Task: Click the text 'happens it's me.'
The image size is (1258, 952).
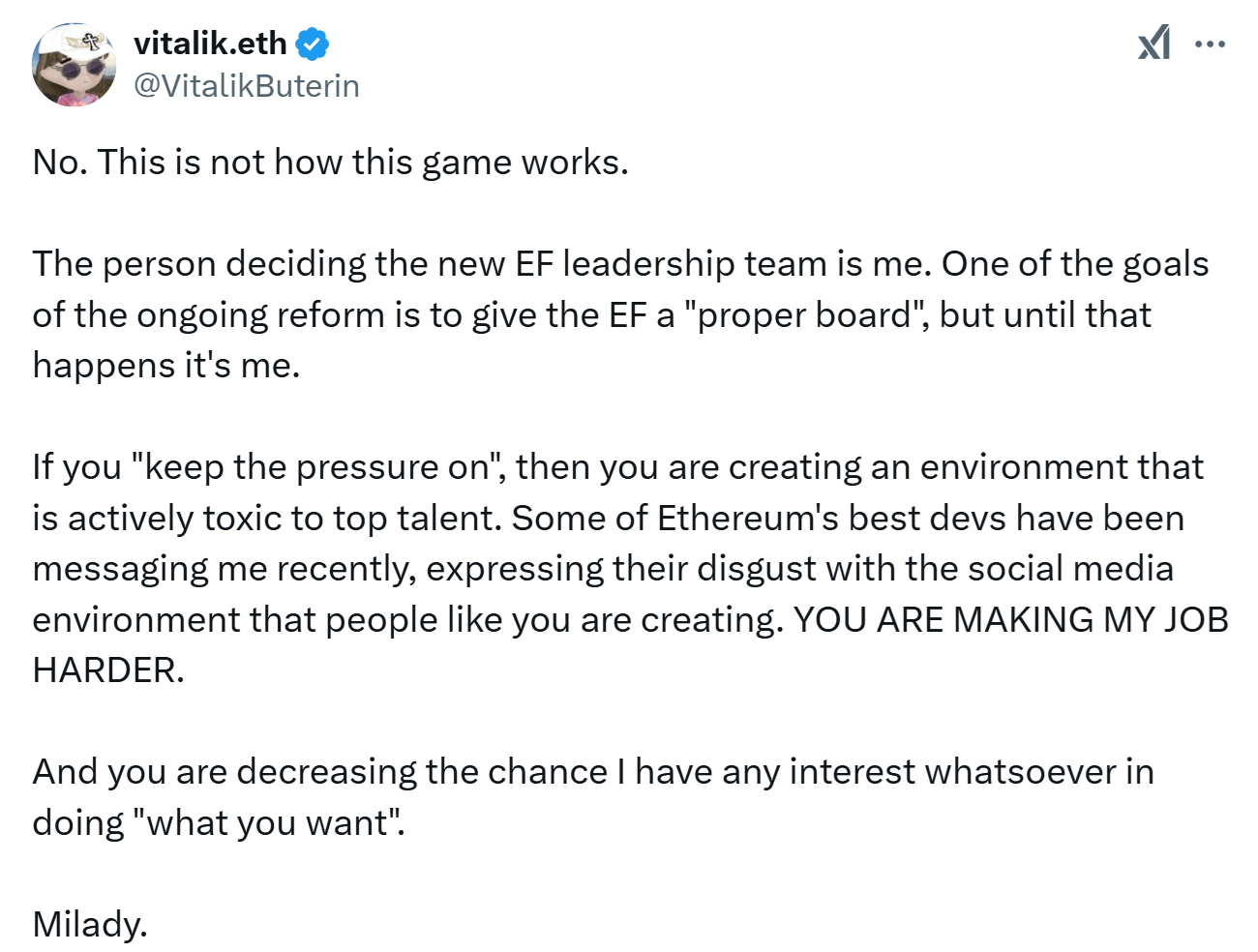Action: click(166, 366)
